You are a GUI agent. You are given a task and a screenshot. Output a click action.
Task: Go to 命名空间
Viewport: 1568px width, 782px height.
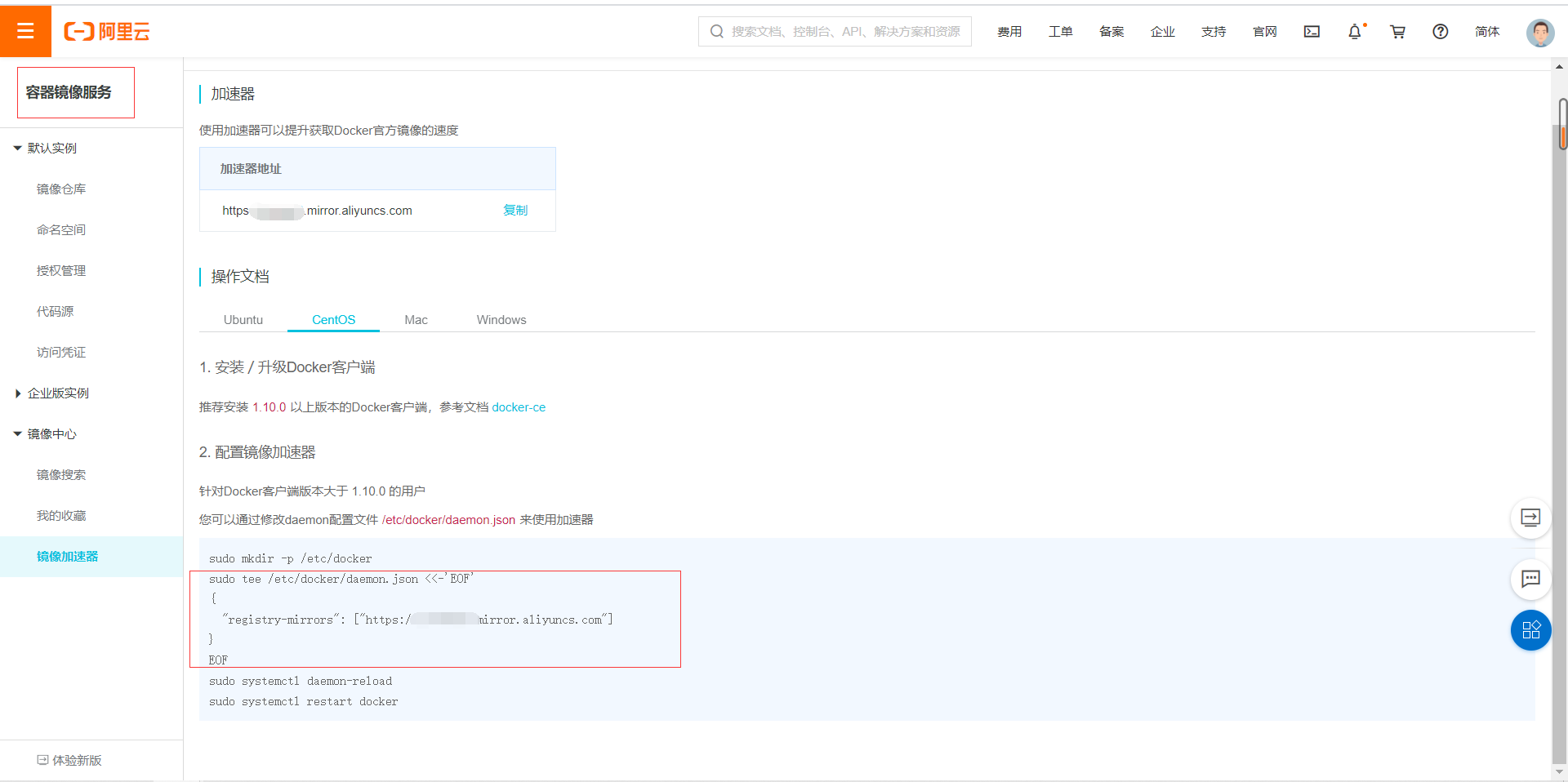click(x=61, y=230)
